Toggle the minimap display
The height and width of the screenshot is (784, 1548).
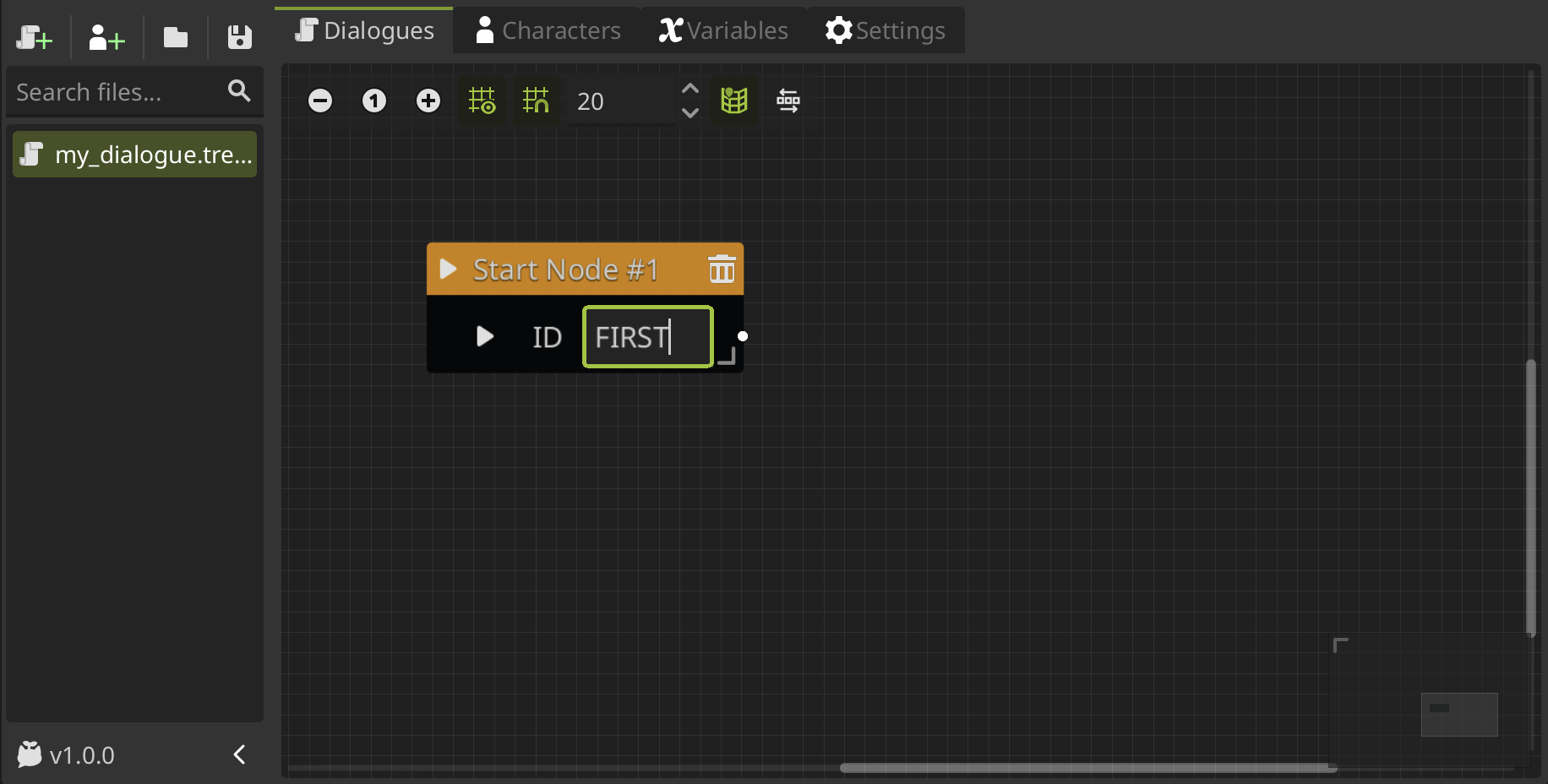[x=734, y=100]
